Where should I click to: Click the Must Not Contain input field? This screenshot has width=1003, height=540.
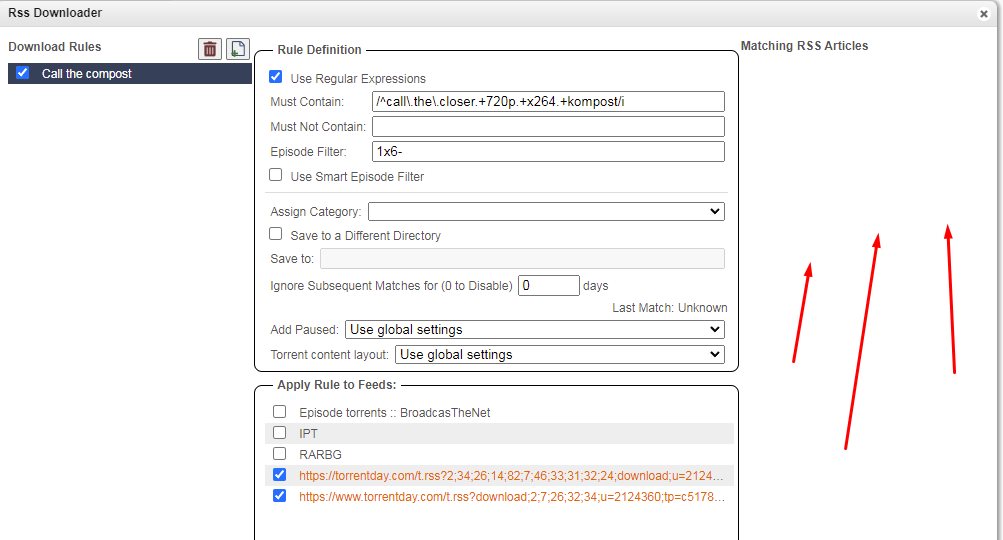pyautogui.click(x=548, y=126)
